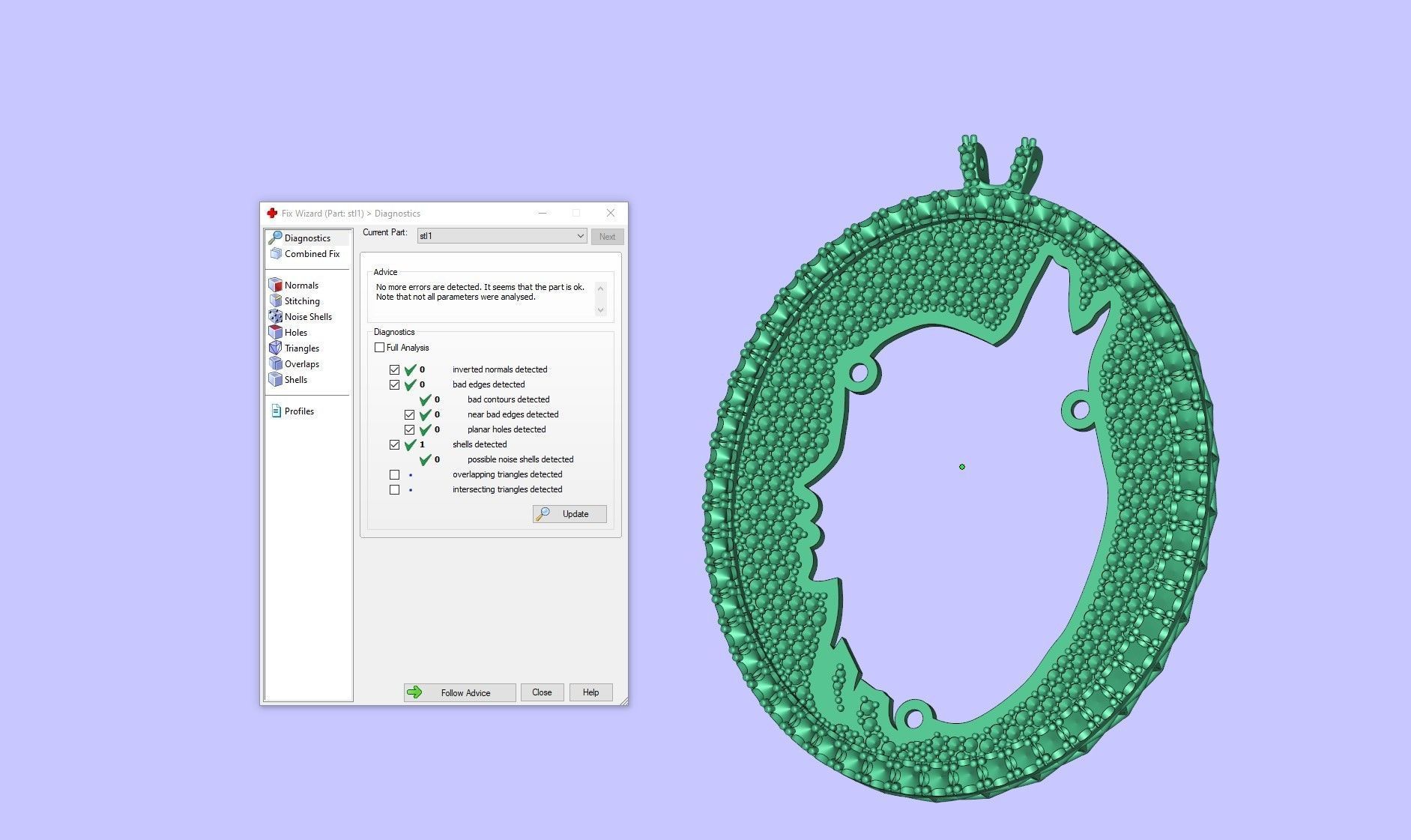Click the Combined Fix icon
1411x840 pixels.
click(x=275, y=254)
